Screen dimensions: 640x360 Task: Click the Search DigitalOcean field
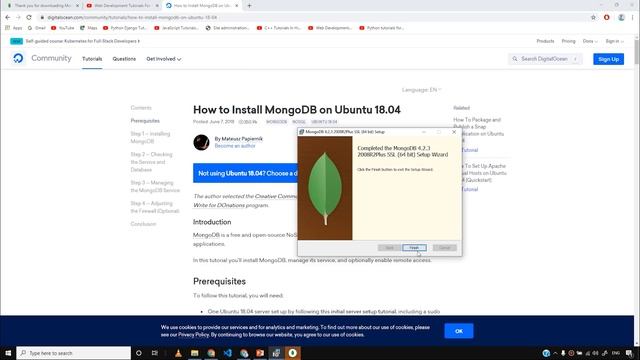[x=545, y=59]
